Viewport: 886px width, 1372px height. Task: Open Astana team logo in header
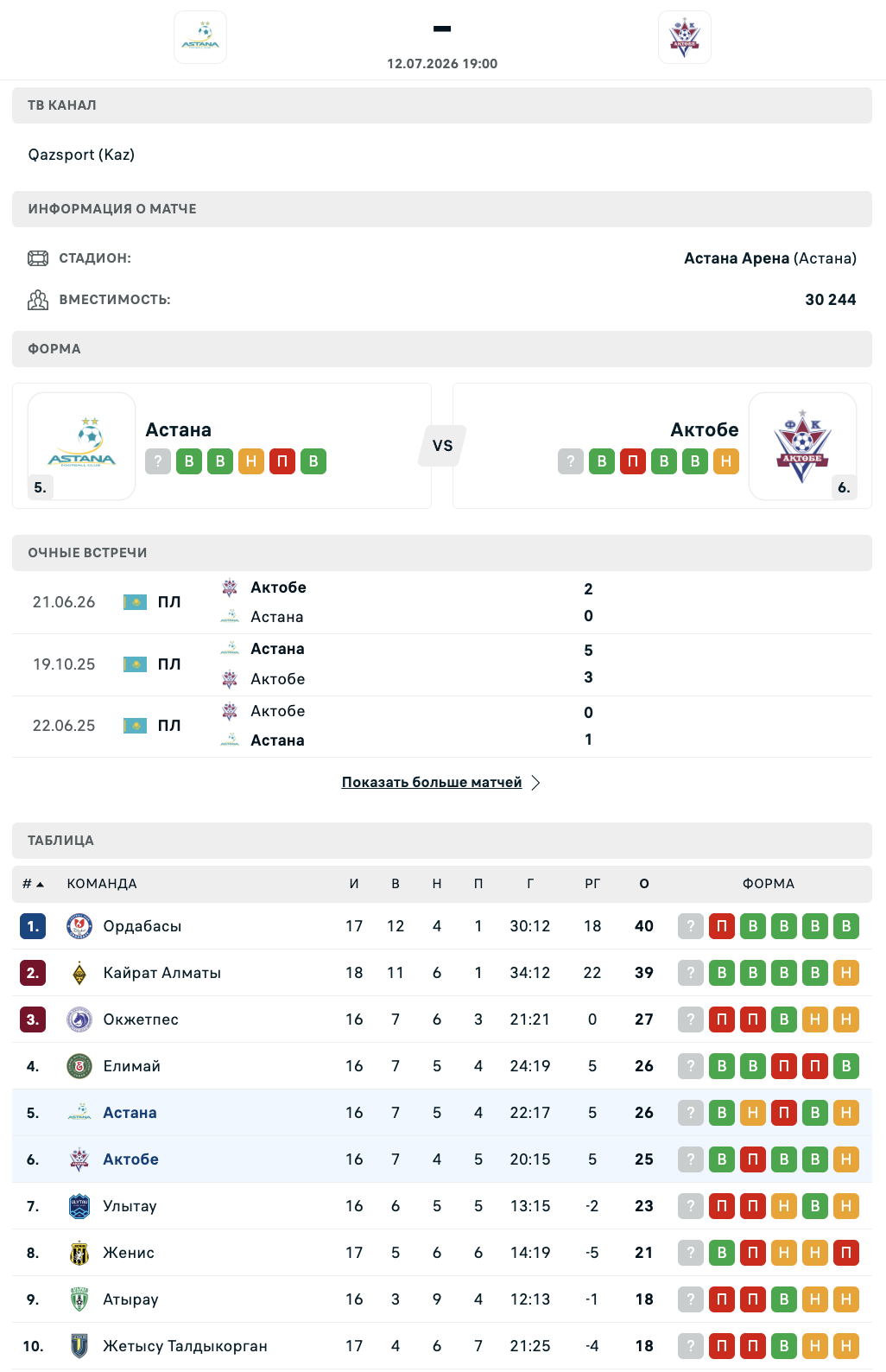(x=200, y=37)
